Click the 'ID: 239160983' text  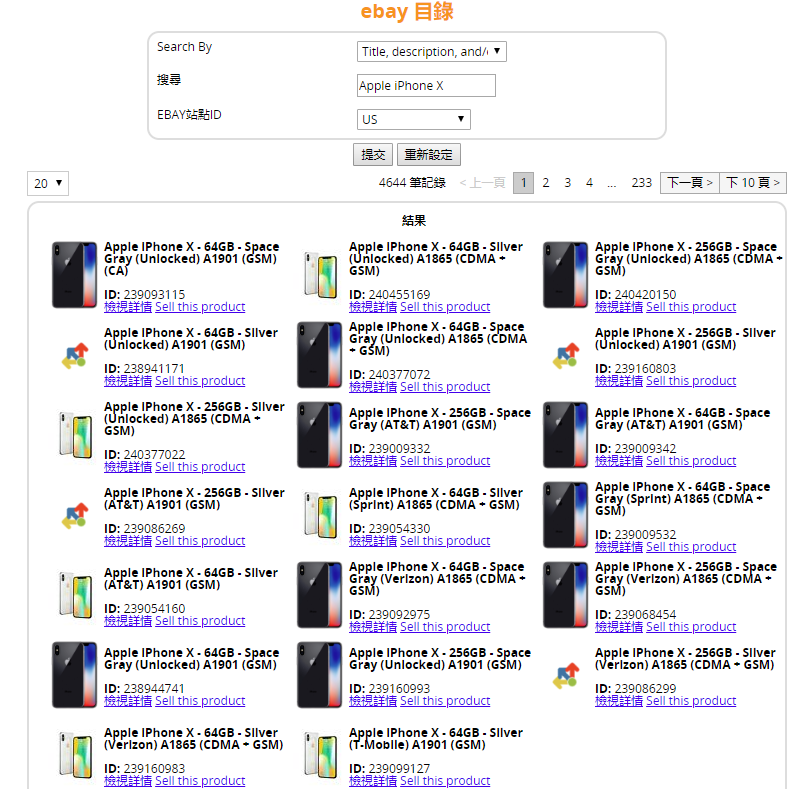(x=144, y=768)
